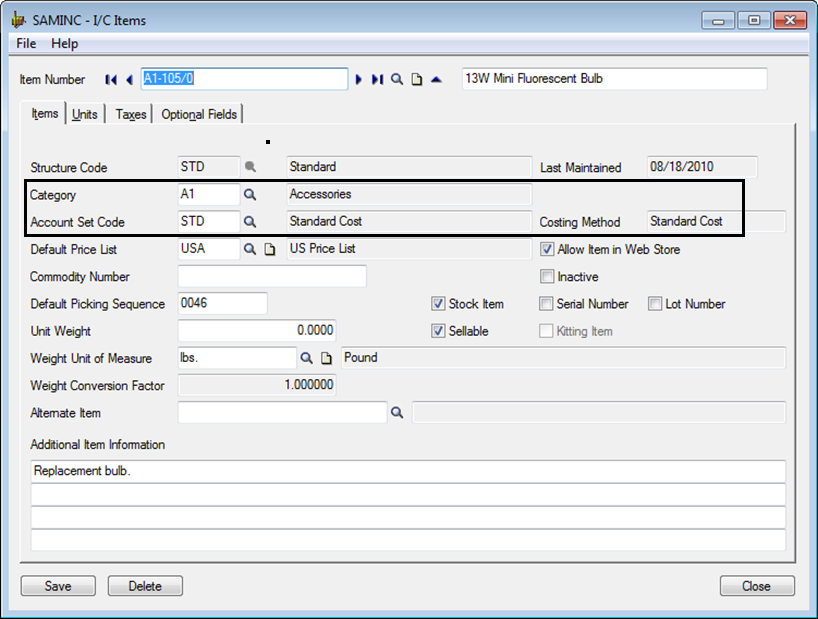
Task: Click the Costing Method value Standard Cost
Action: [716, 222]
